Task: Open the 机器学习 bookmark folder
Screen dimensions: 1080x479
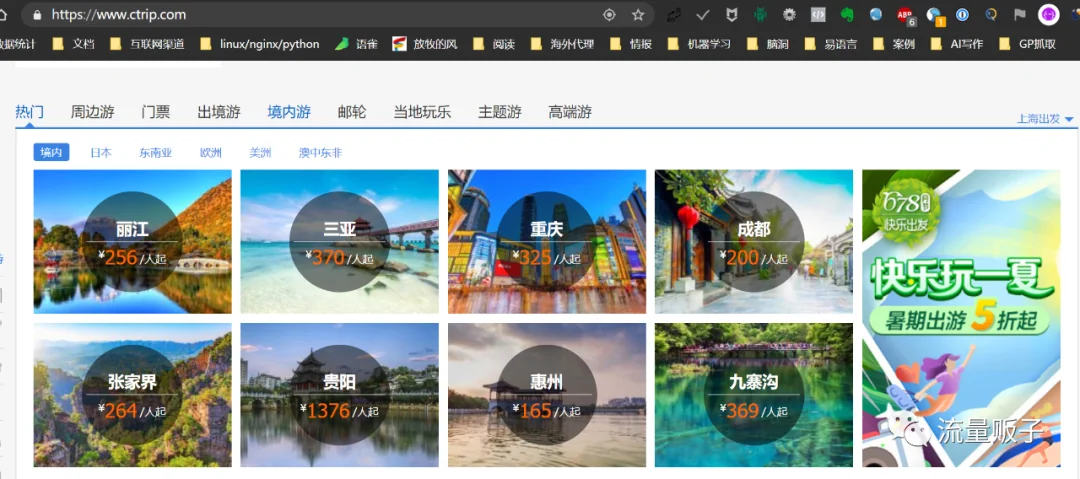Action: (x=700, y=44)
